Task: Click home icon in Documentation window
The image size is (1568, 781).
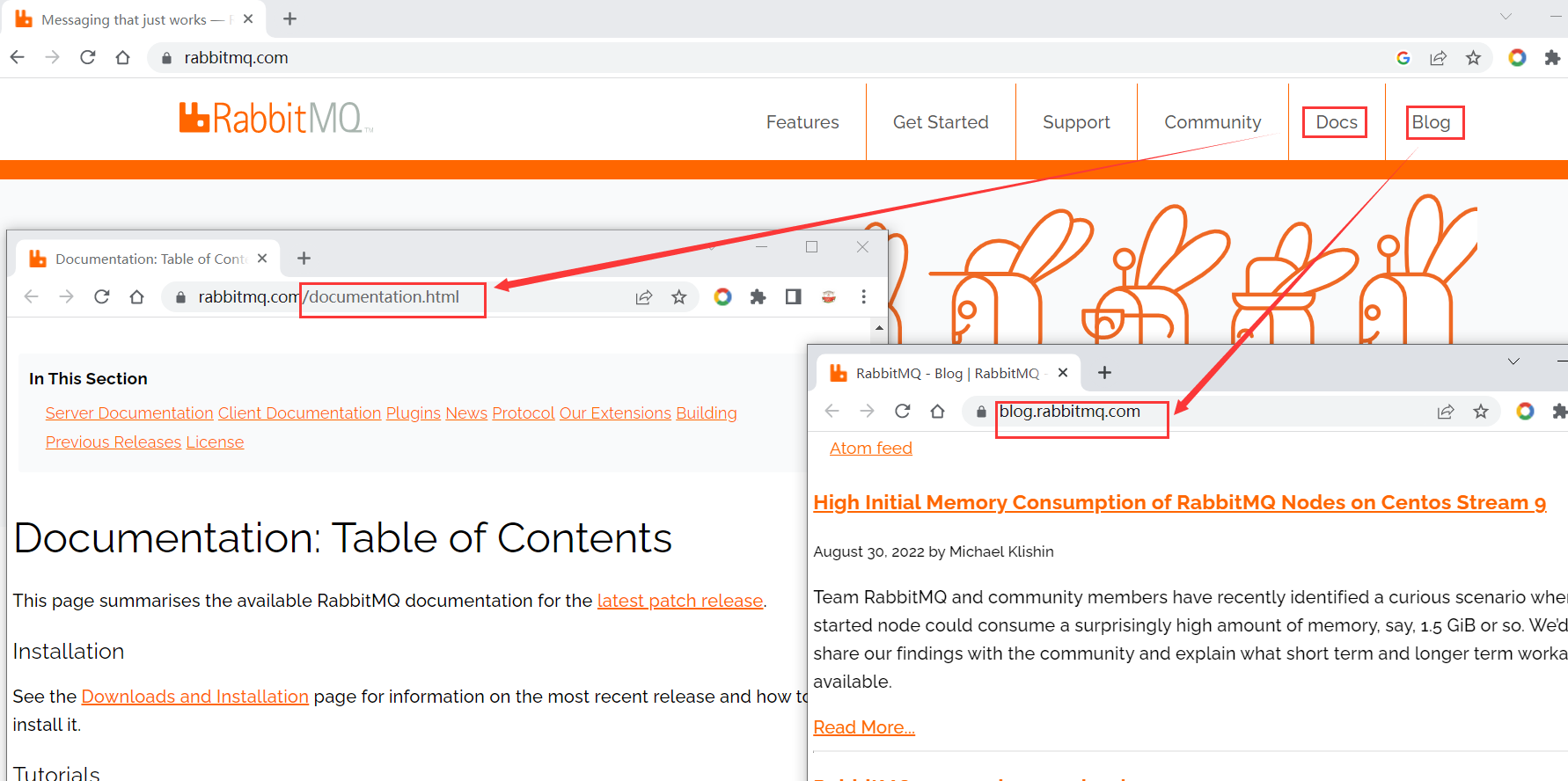Action: tap(136, 296)
